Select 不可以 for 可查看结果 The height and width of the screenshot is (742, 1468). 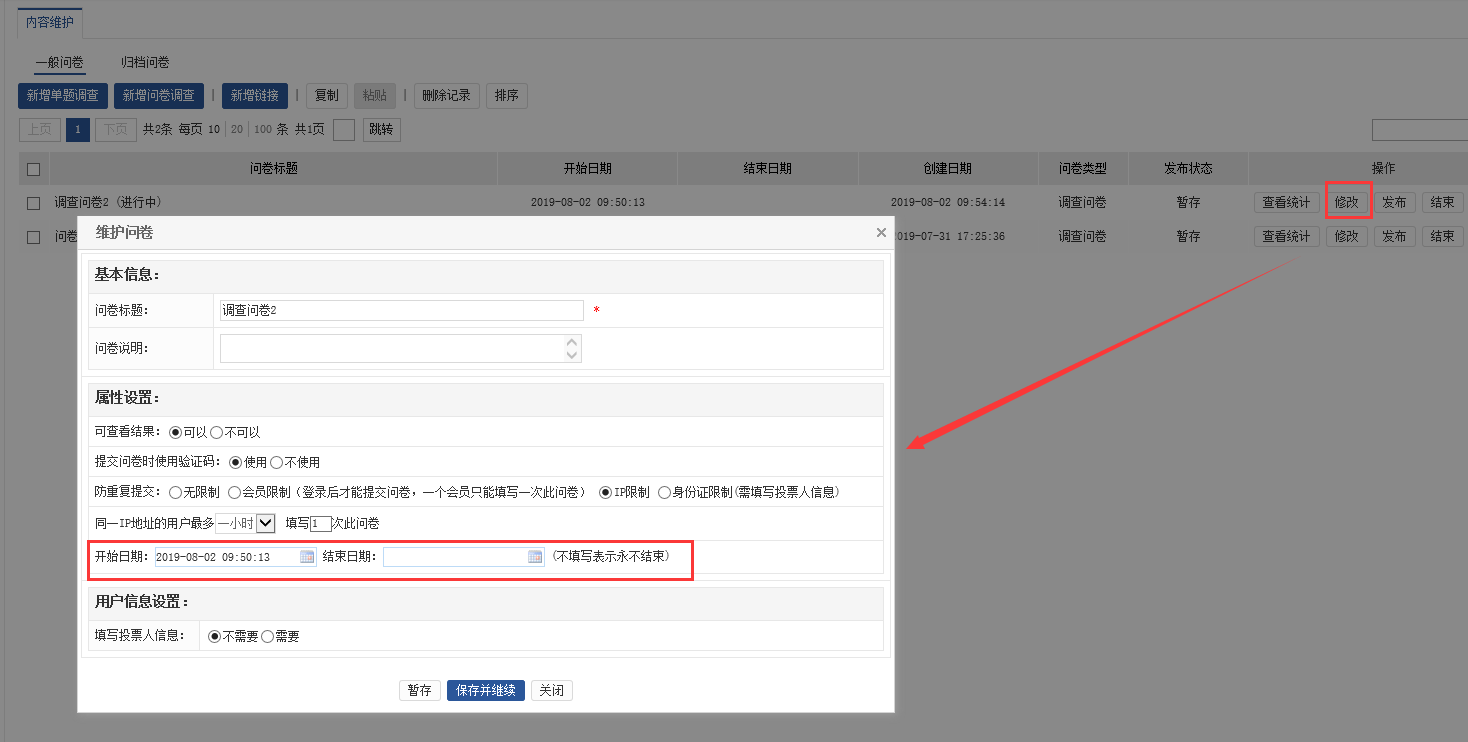click(x=216, y=432)
